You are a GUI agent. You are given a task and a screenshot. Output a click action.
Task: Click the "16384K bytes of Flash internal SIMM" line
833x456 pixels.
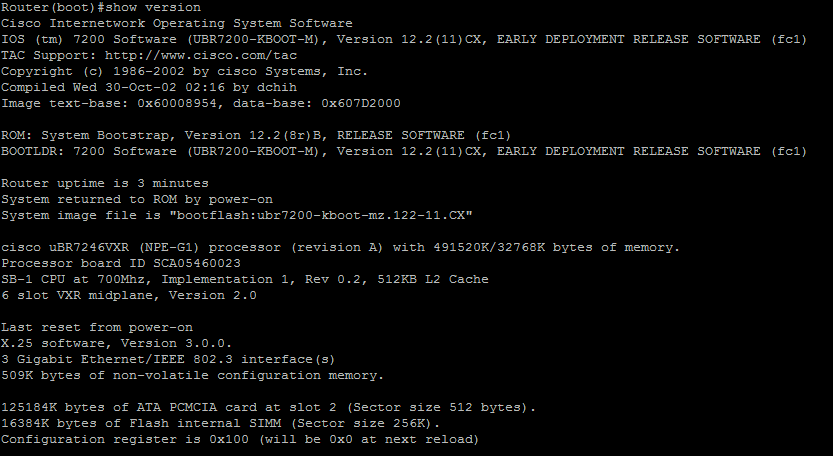(220, 423)
